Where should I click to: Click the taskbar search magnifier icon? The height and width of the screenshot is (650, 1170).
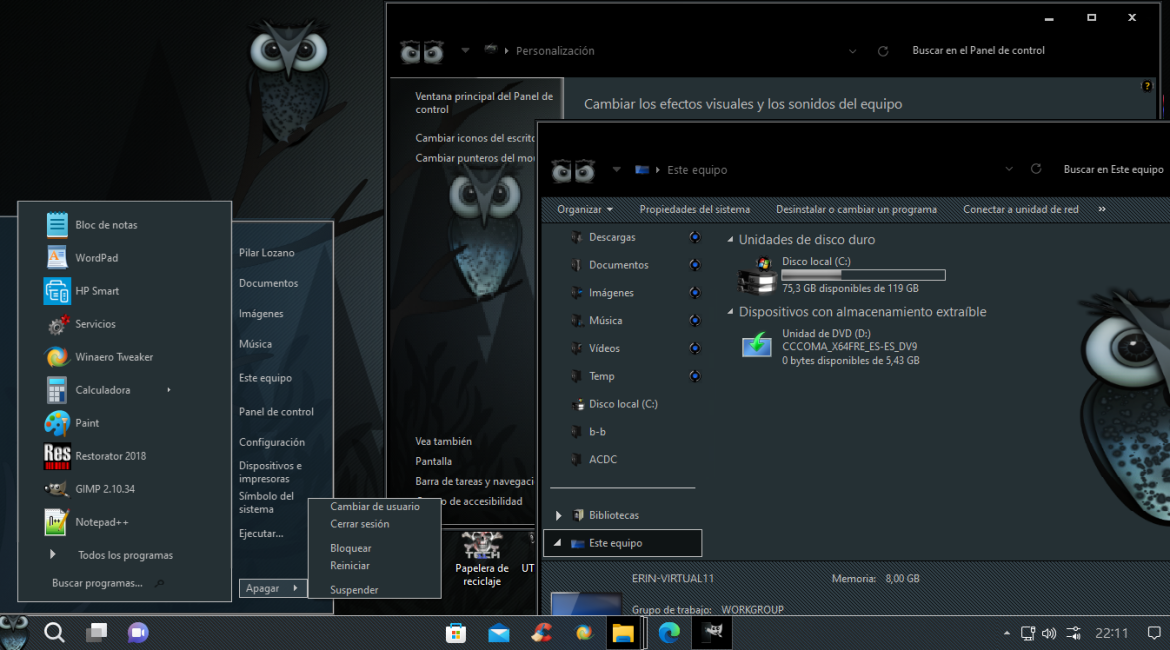click(x=55, y=632)
